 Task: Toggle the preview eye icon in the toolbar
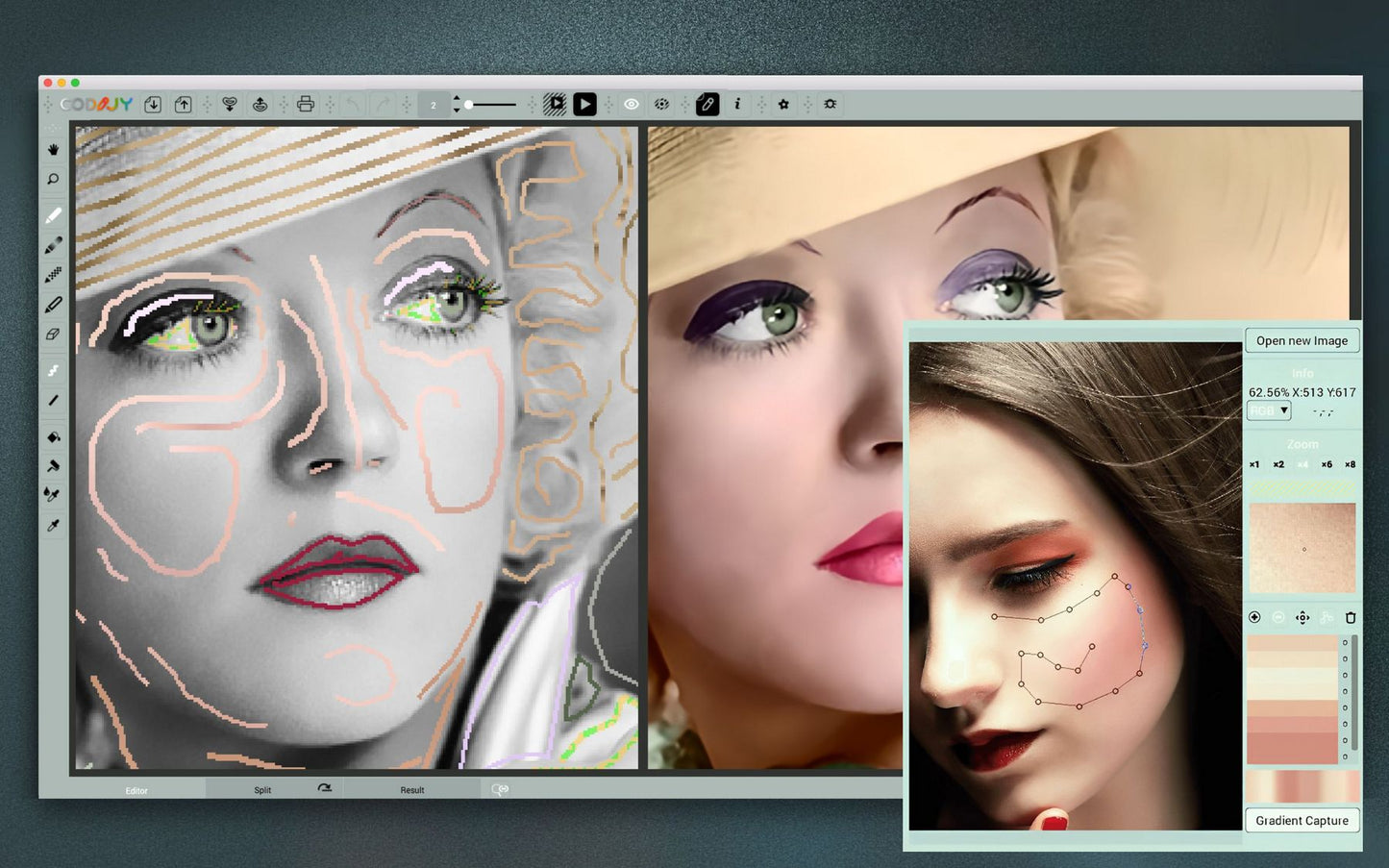(631, 104)
